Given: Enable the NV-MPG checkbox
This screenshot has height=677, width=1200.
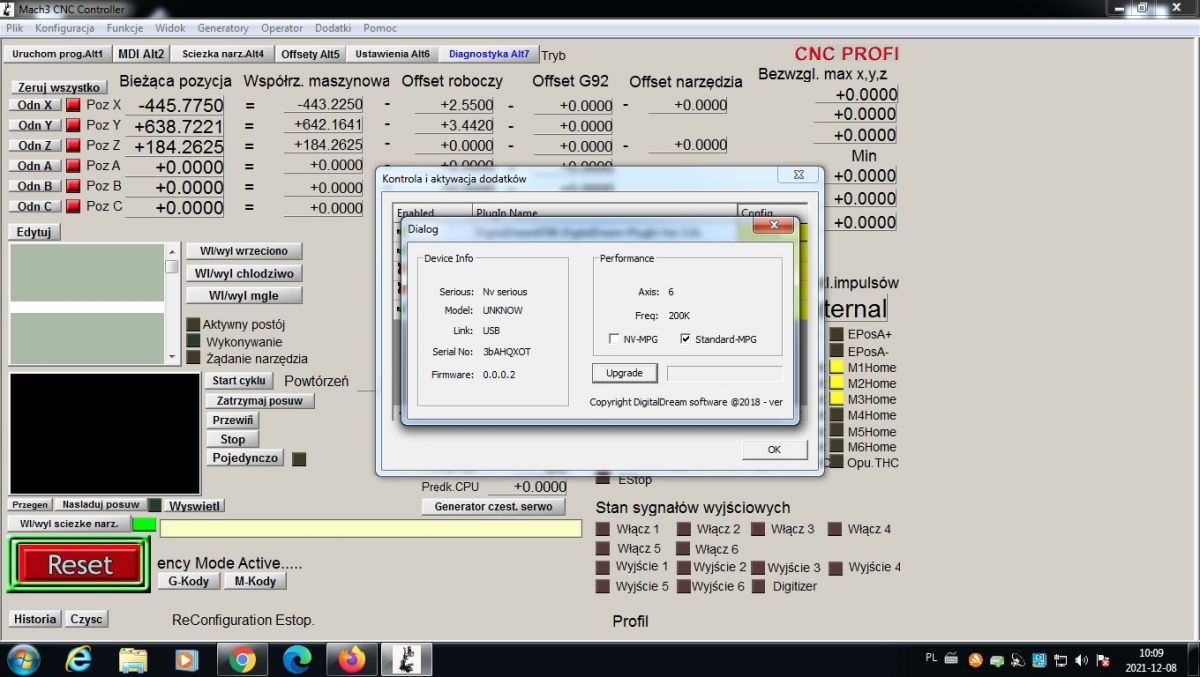Looking at the screenshot, I should click(615, 339).
